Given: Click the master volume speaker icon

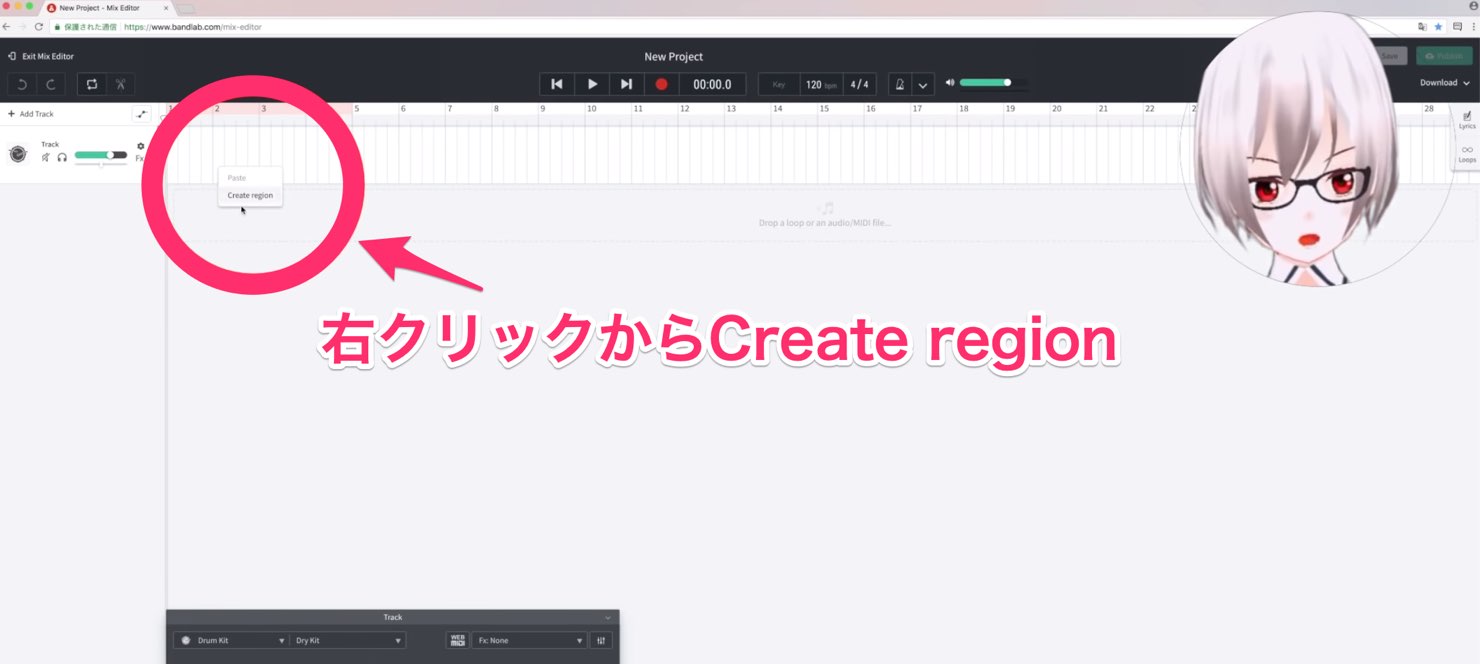Looking at the screenshot, I should click(x=950, y=82).
